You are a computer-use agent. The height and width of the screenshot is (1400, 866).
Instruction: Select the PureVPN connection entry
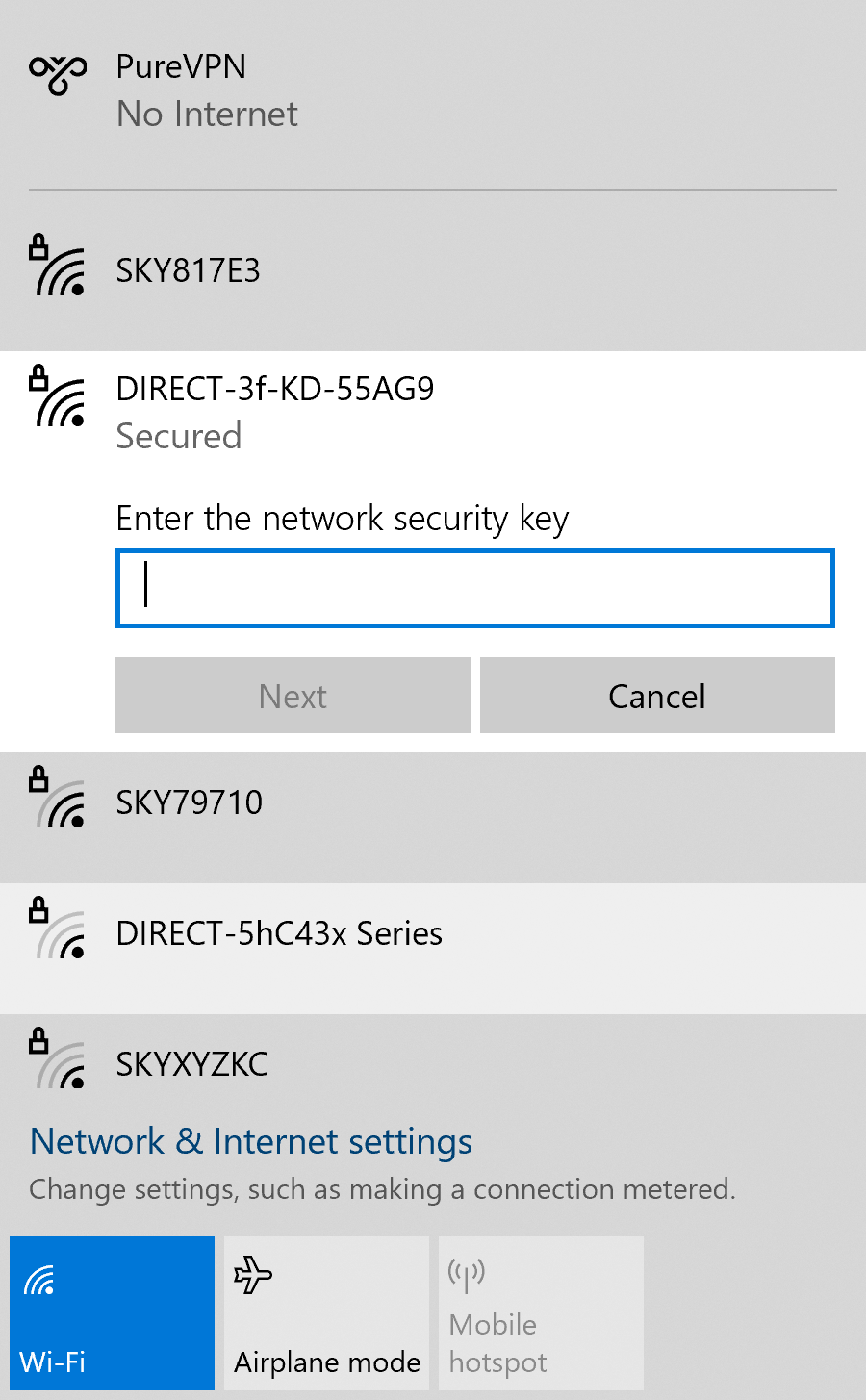coord(433,91)
